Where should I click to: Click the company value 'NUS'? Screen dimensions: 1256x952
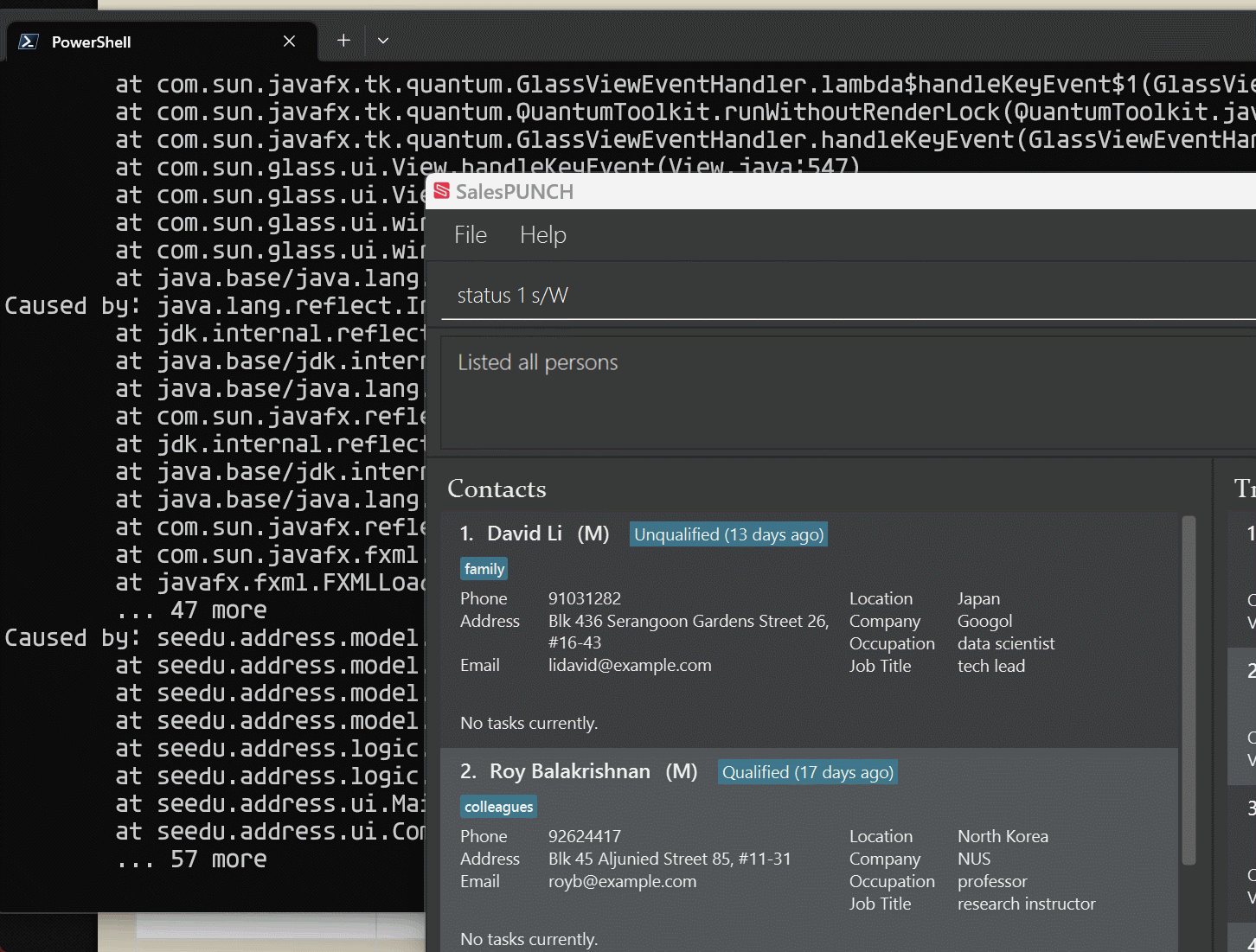pyautogui.click(x=974, y=859)
